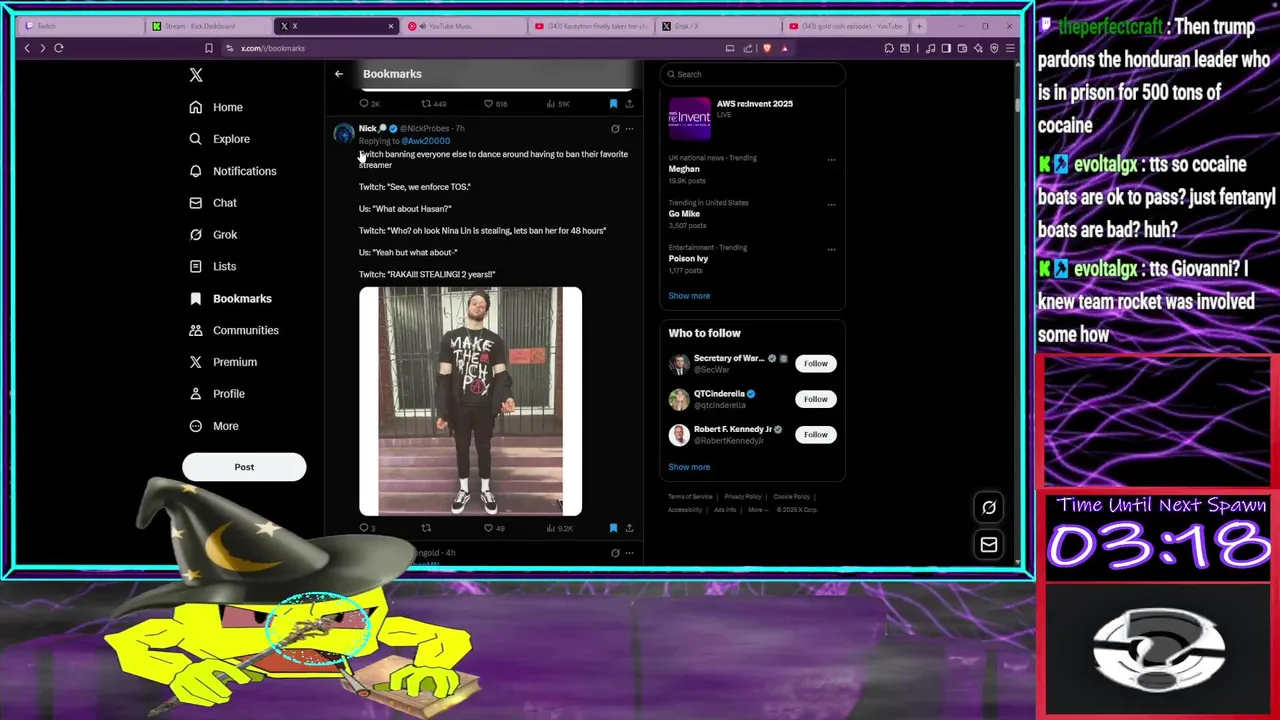
Task: Open more options for the Meghan trend
Action: 831,160
